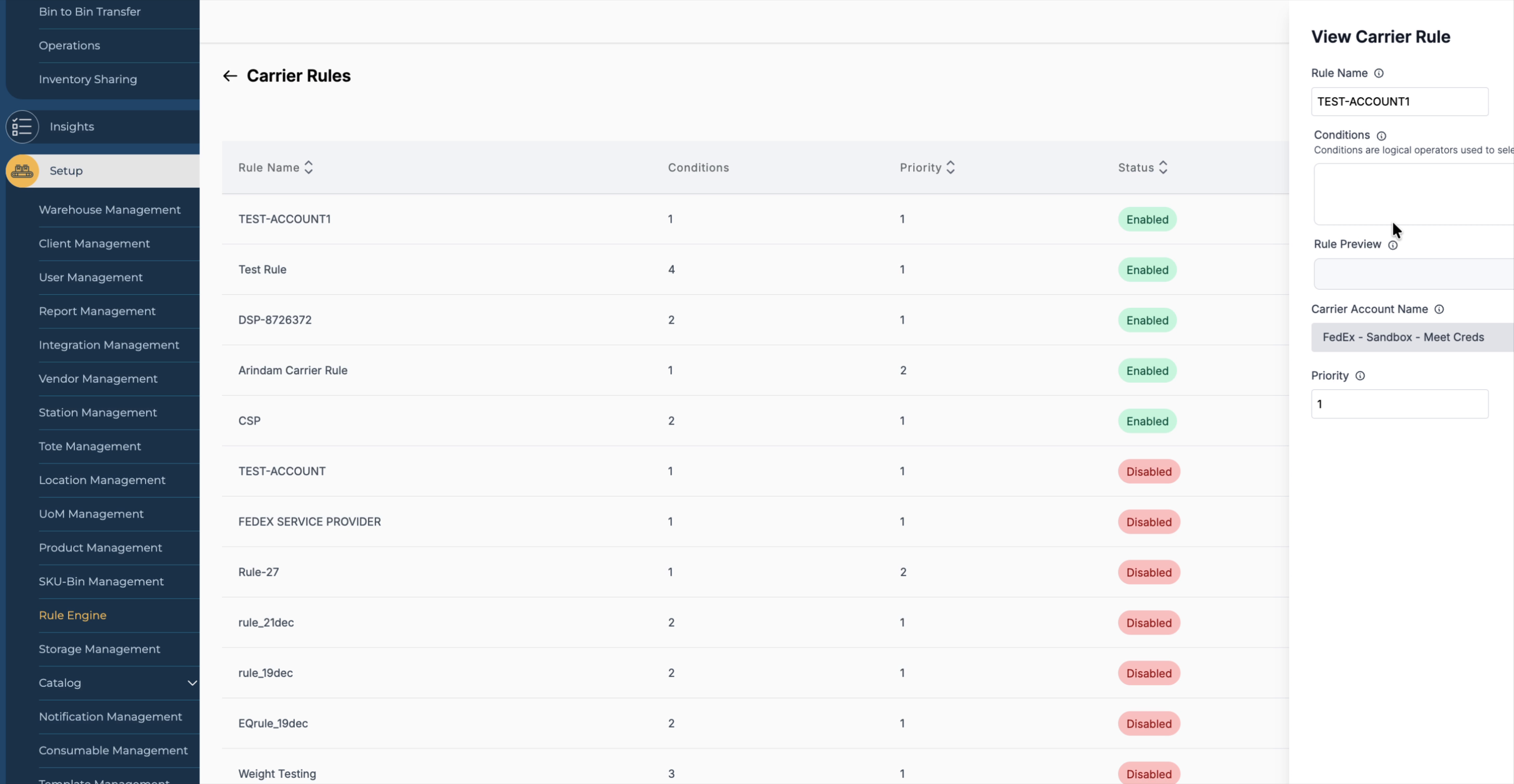
Task: Click info icon next to Conditions label
Action: 1381,136
